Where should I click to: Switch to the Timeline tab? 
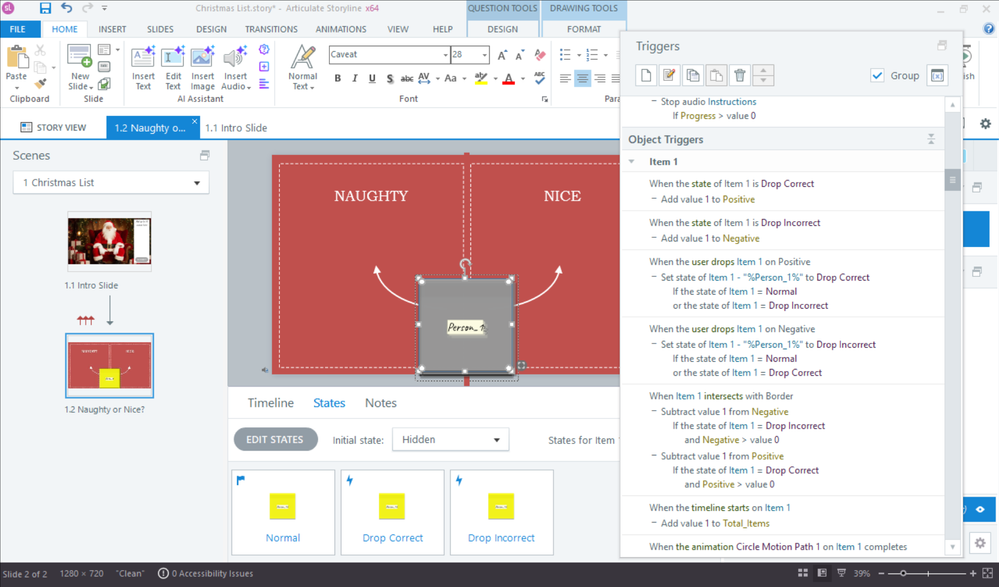click(x=270, y=403)
